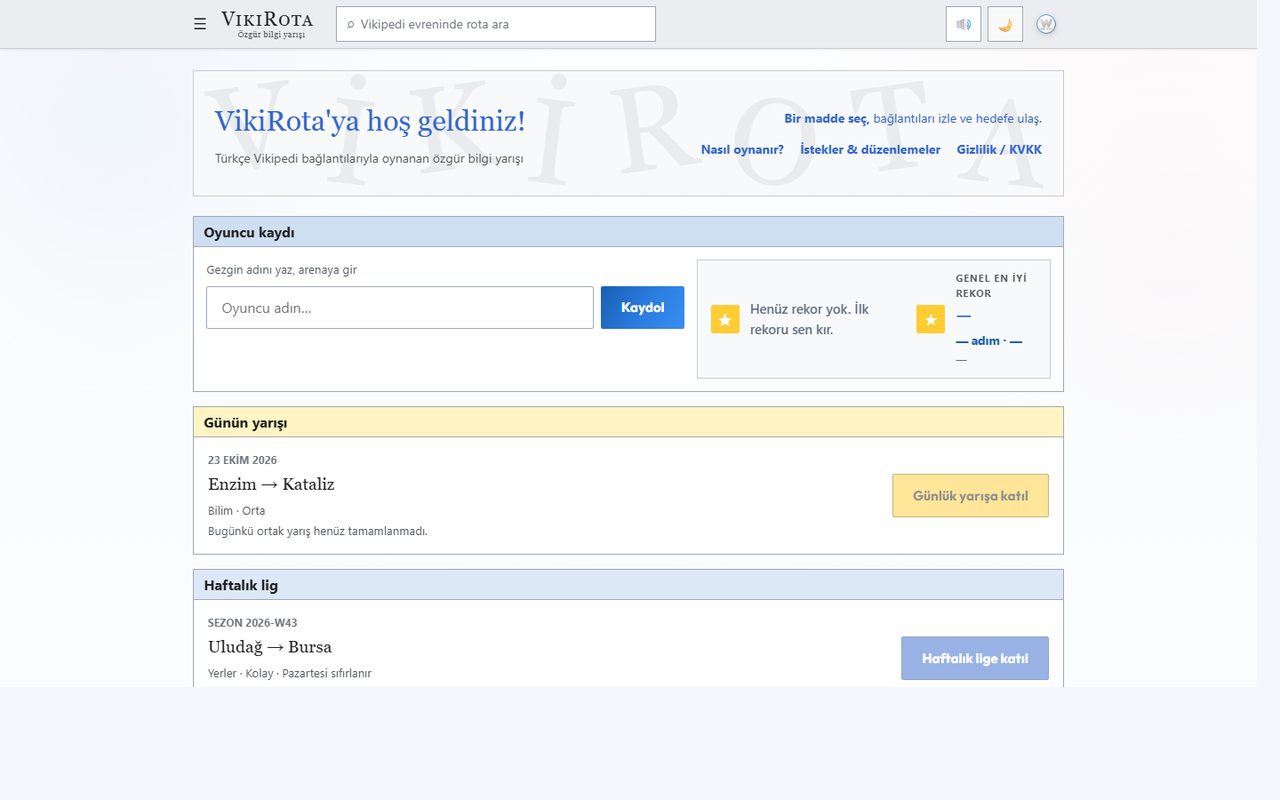Click the Haftalık lig section header
Screen dimensions: 1280x800
628,585
